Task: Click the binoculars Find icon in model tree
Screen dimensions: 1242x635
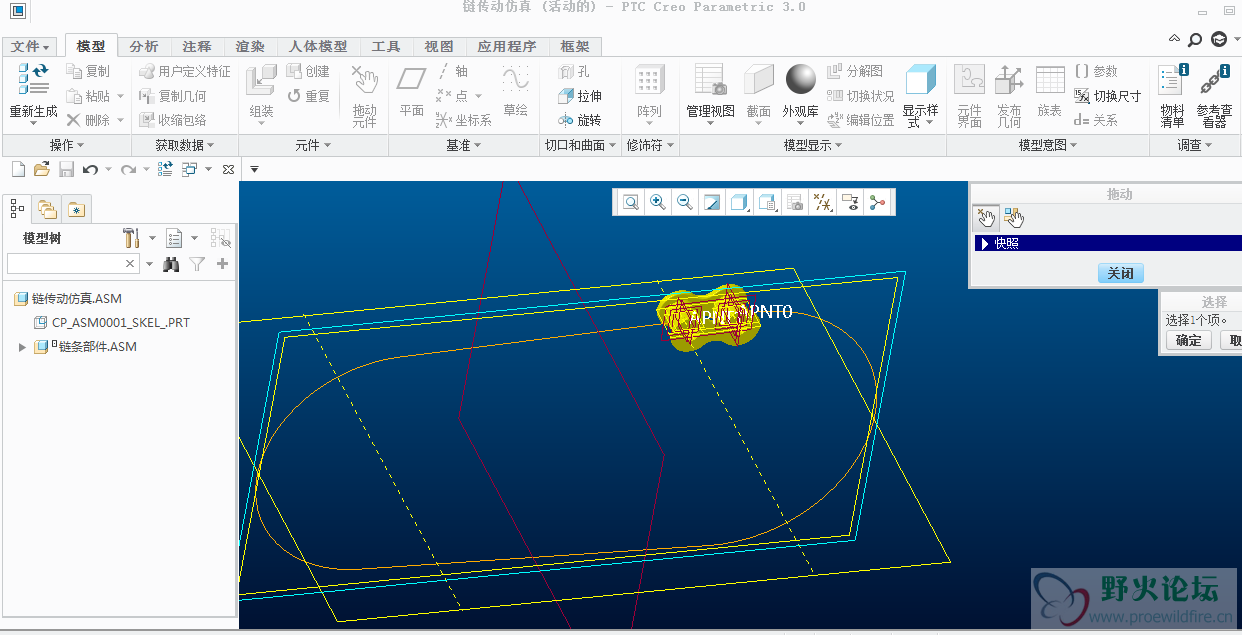Action: pyautogui.click(x=172, y=264)
